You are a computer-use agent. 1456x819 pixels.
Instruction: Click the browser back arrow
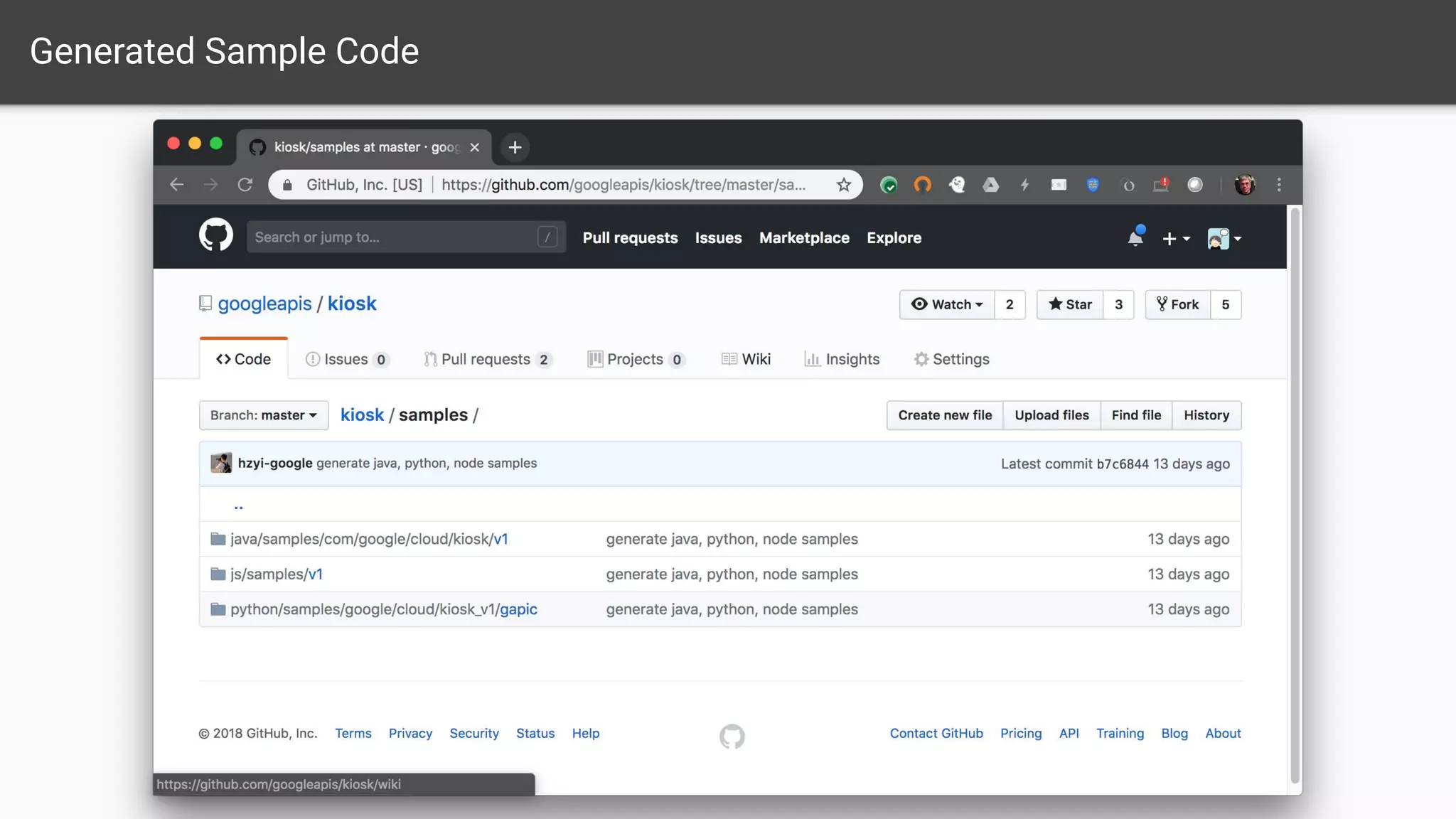[177, 185]
